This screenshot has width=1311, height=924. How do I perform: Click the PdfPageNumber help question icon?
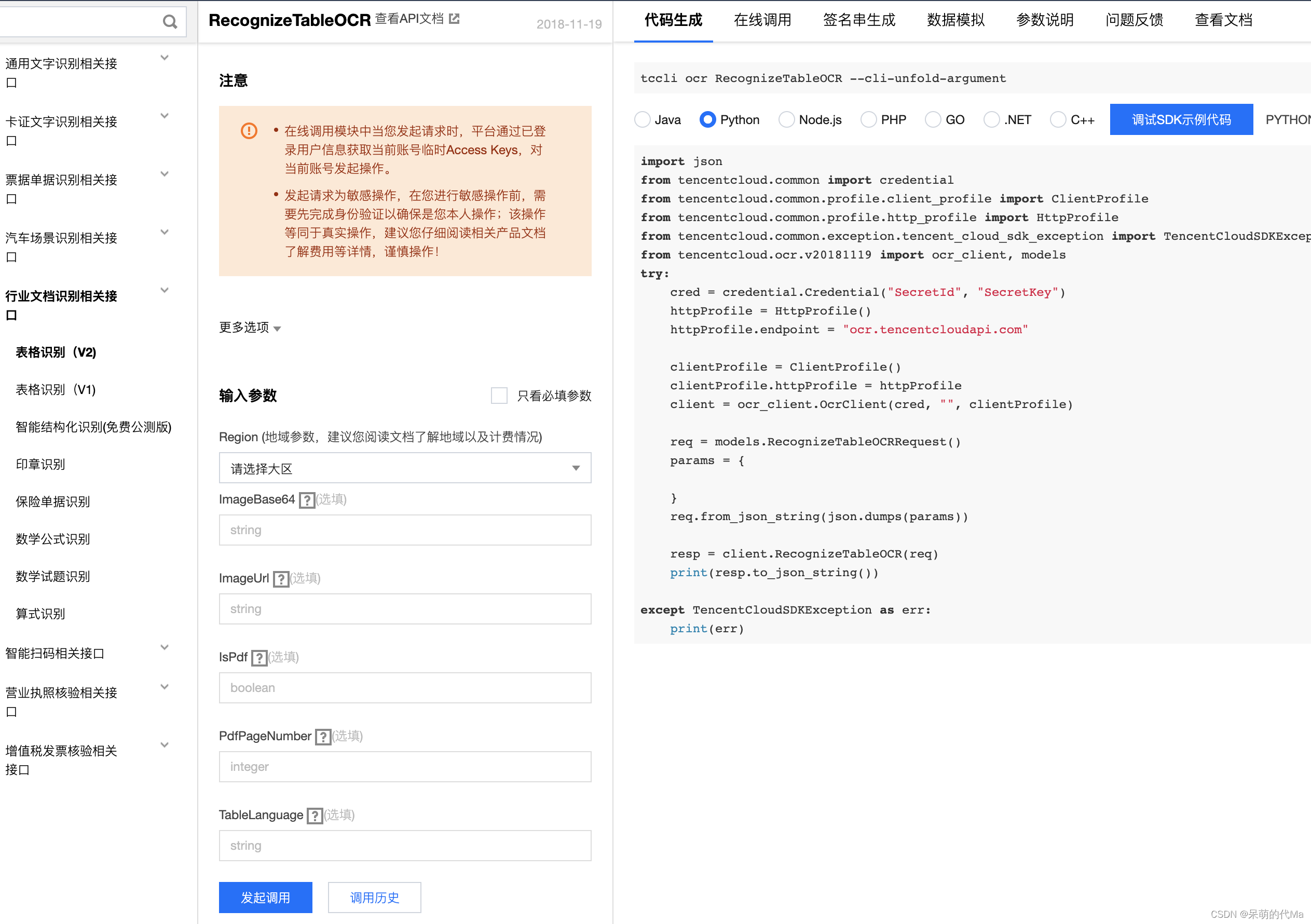(x=323, y=737)
